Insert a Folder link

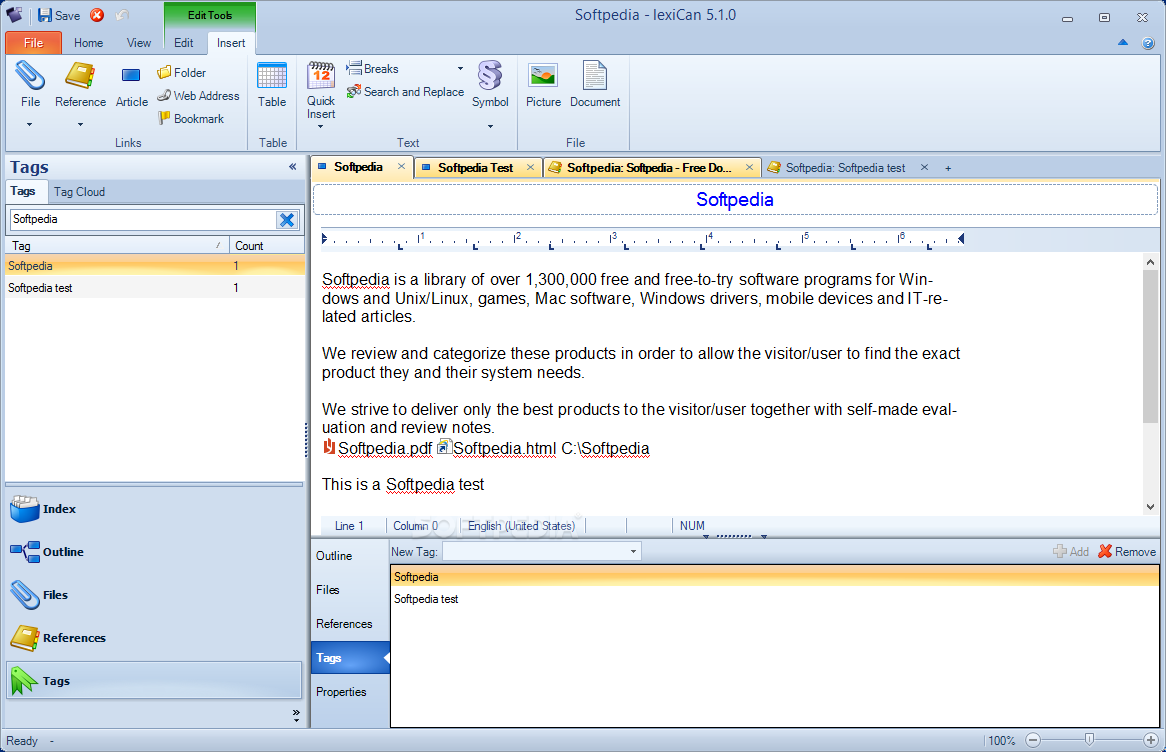[181, 72]
